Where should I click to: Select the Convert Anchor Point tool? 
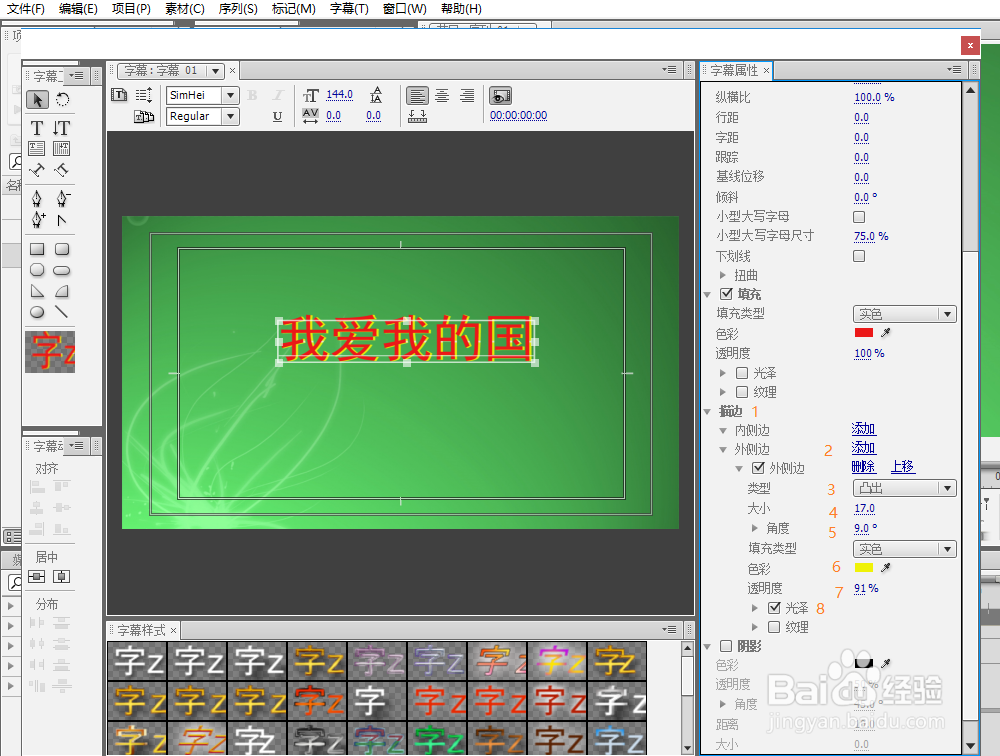tap(62, 221)
